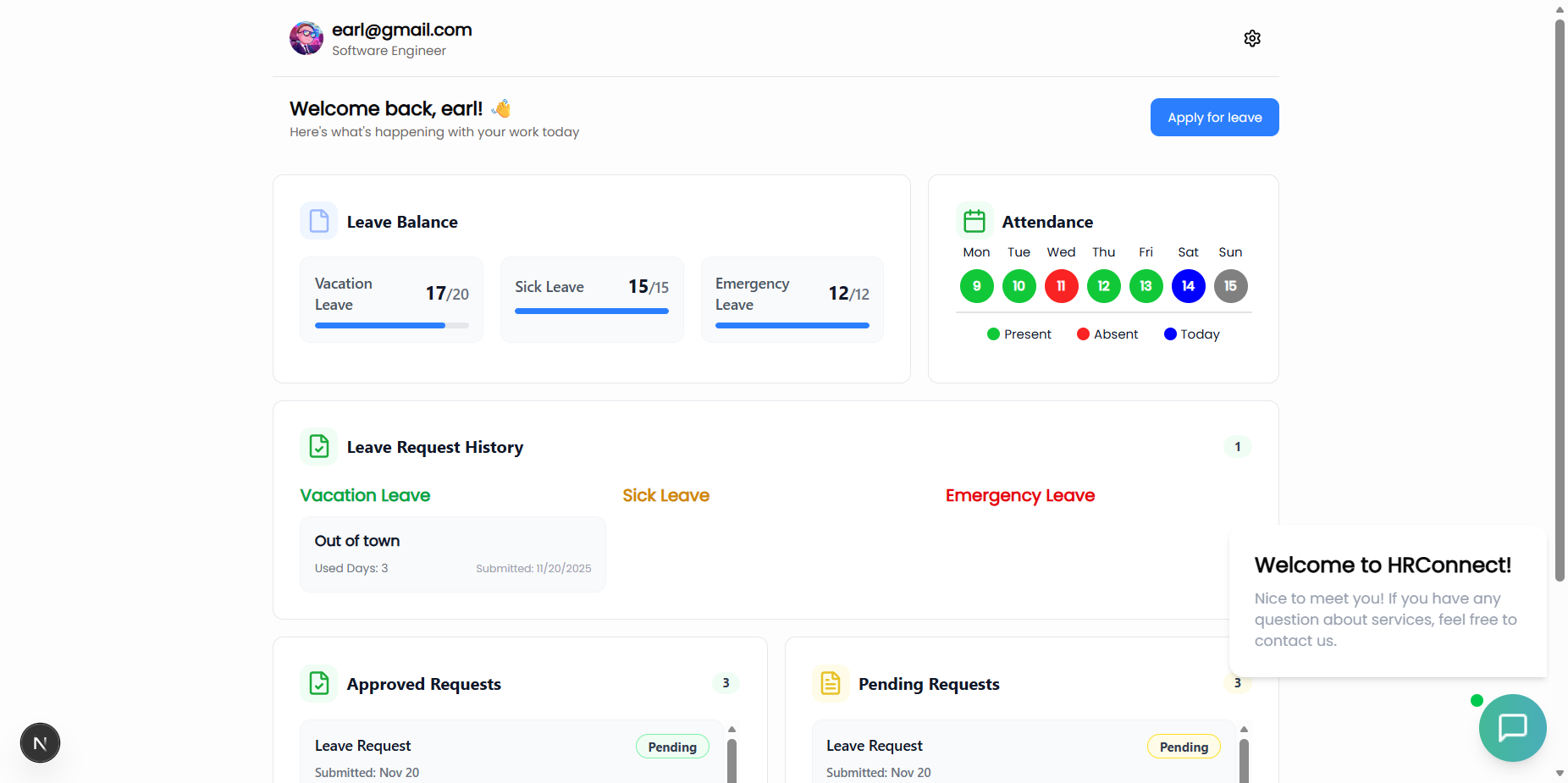Click the Leave Balance document icon
This screenshot has height=783, width=1568.
click(319, 221)
